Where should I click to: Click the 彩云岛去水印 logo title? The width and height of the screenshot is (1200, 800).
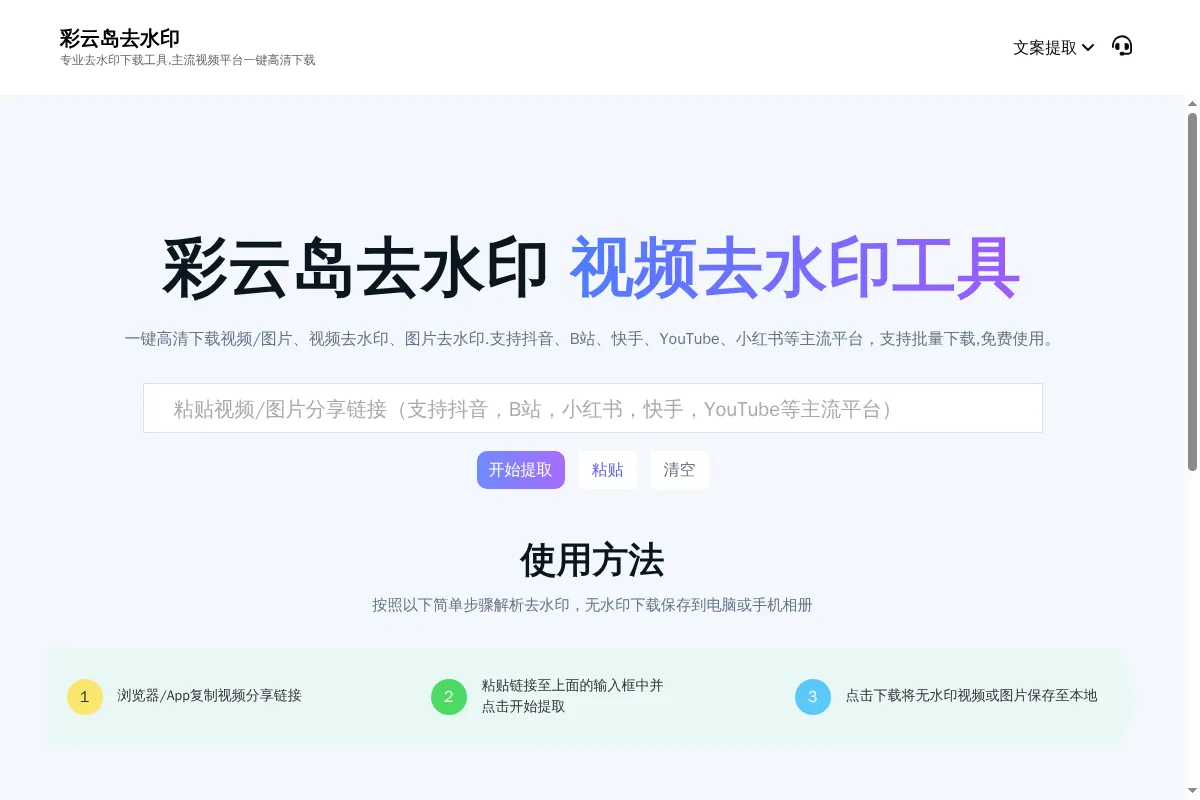tap(119, 38)
